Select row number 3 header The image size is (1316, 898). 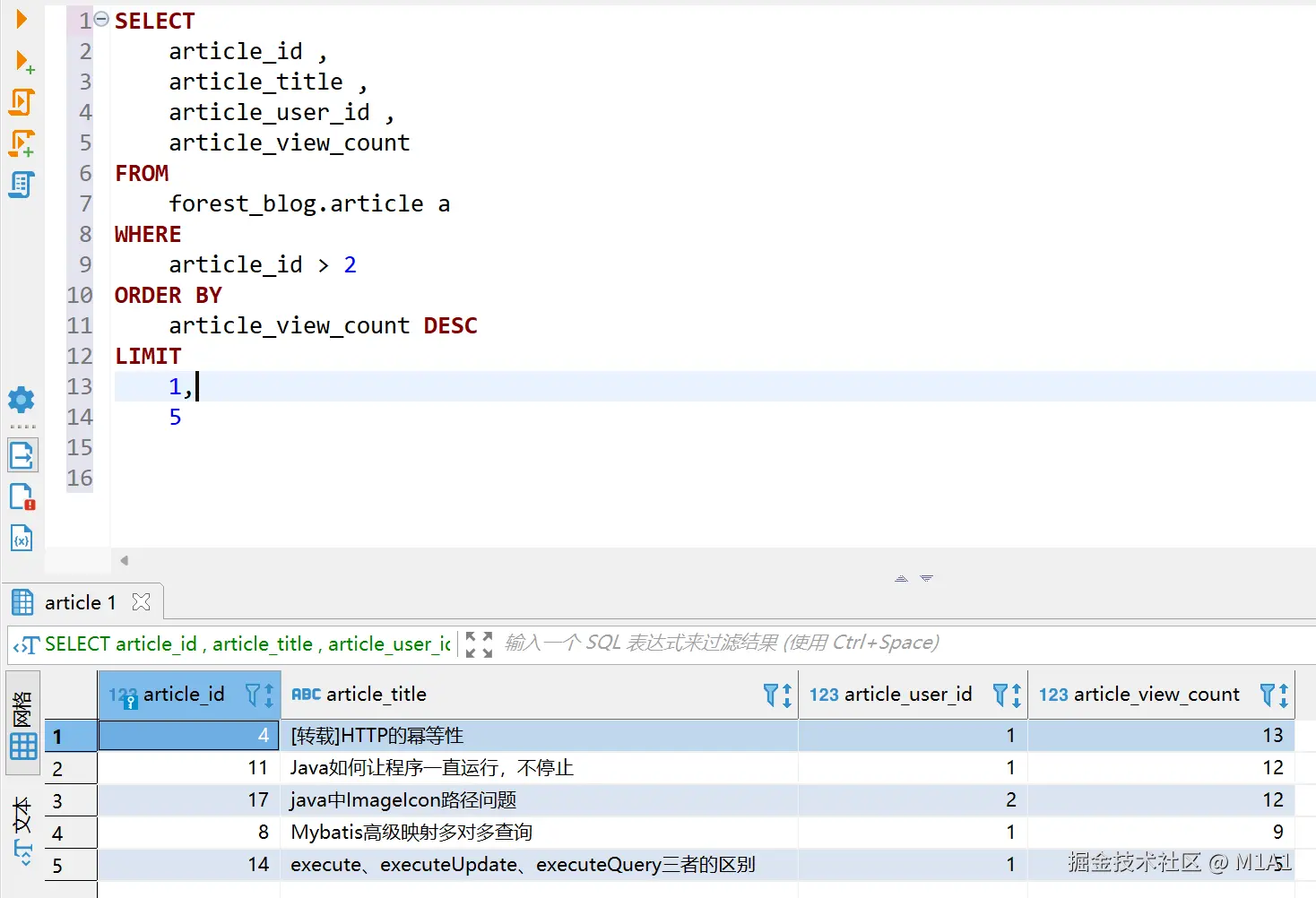pyautogui.click(x=71, y=800)
